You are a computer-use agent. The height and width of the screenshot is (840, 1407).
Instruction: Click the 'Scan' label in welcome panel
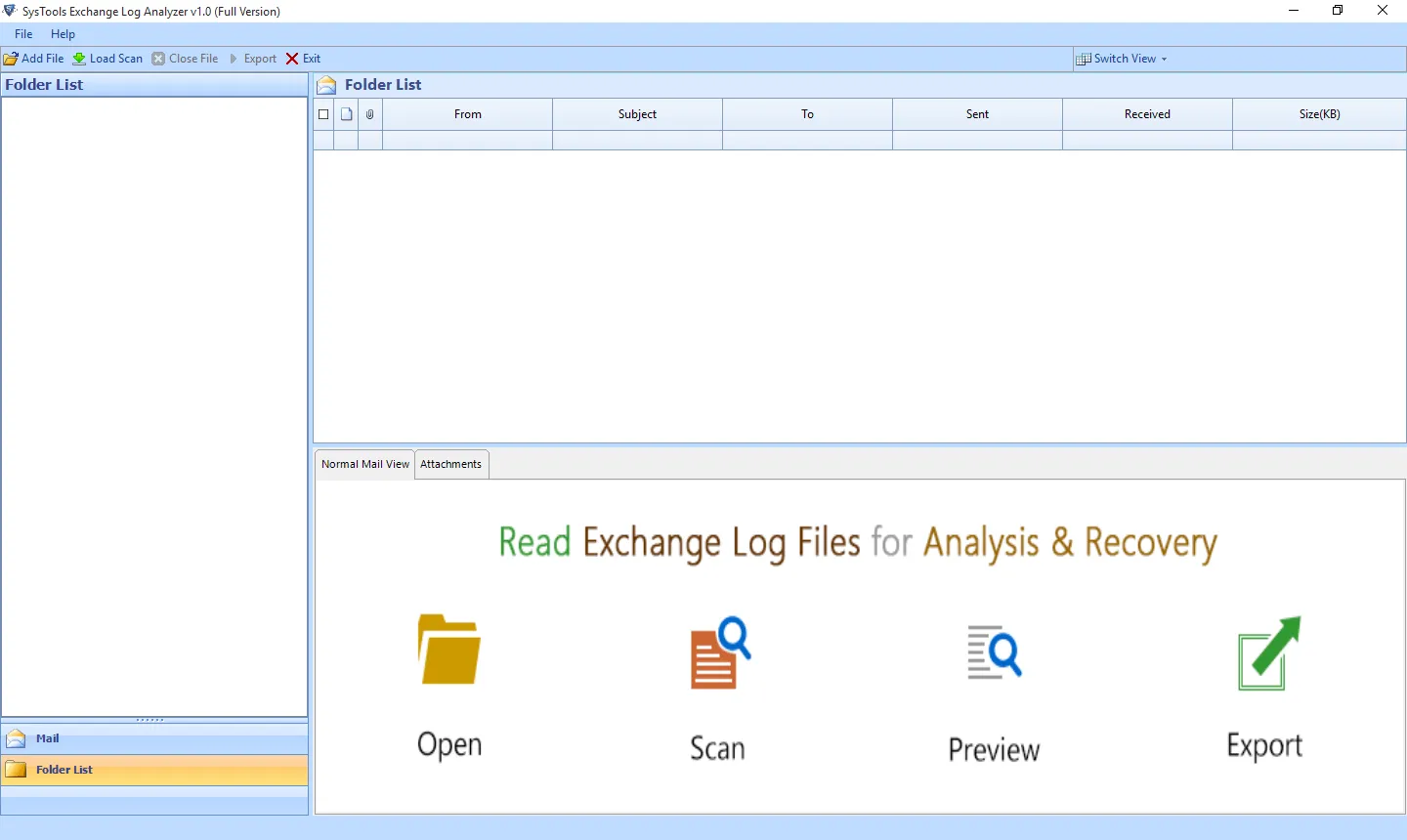(717, 748)
